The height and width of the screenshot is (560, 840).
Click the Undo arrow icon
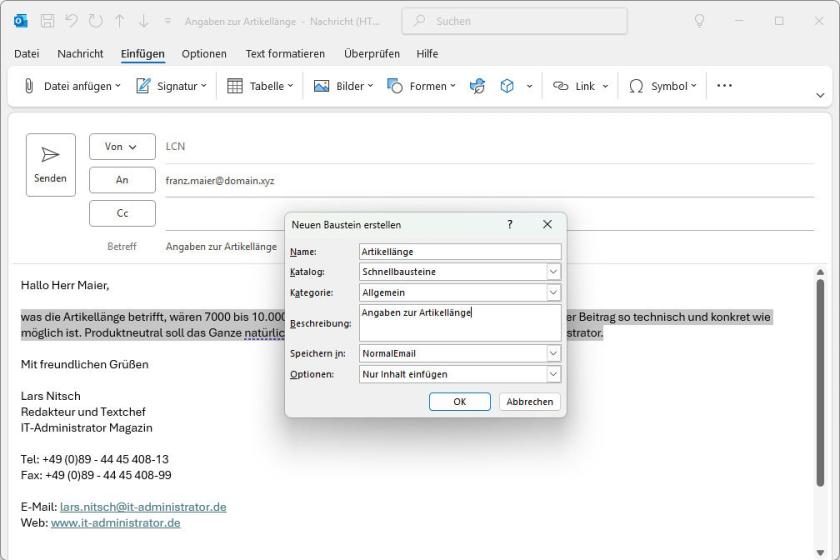(71, 21)
